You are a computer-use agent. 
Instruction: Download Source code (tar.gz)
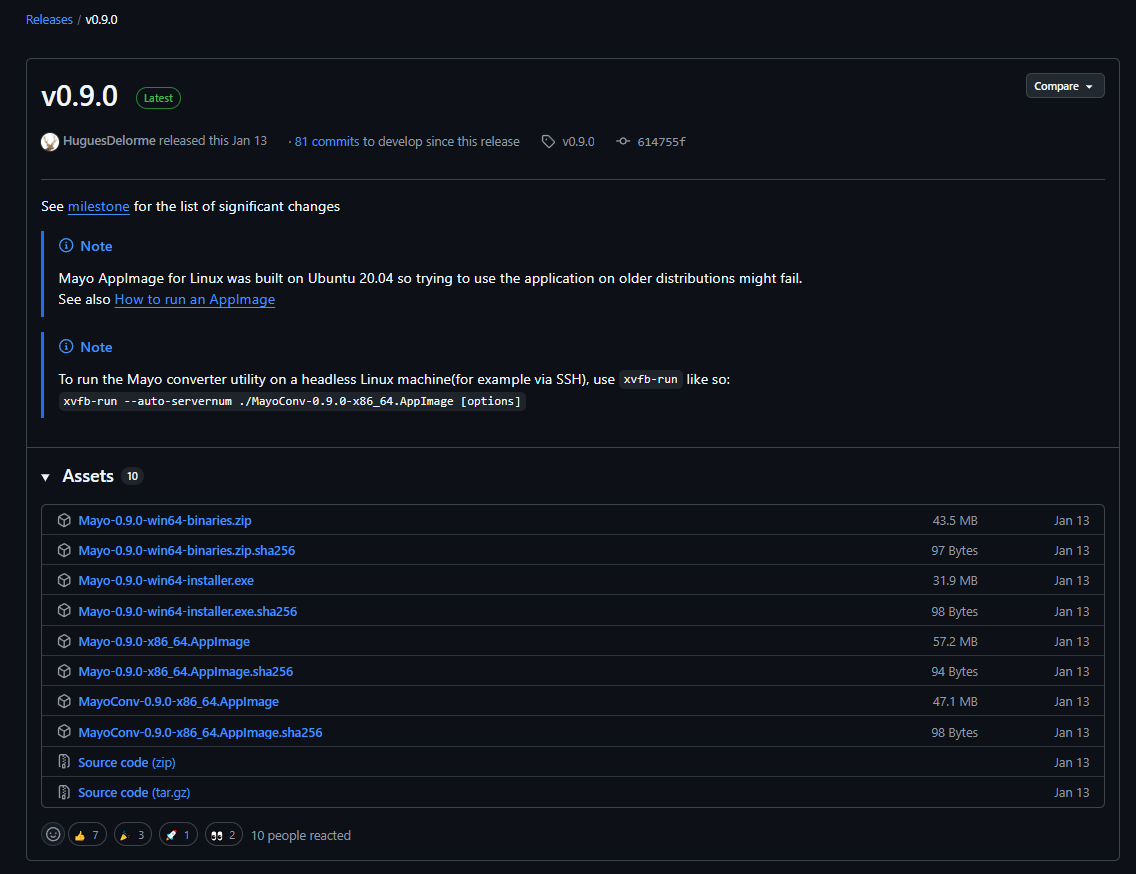click(x=134, y=793)
